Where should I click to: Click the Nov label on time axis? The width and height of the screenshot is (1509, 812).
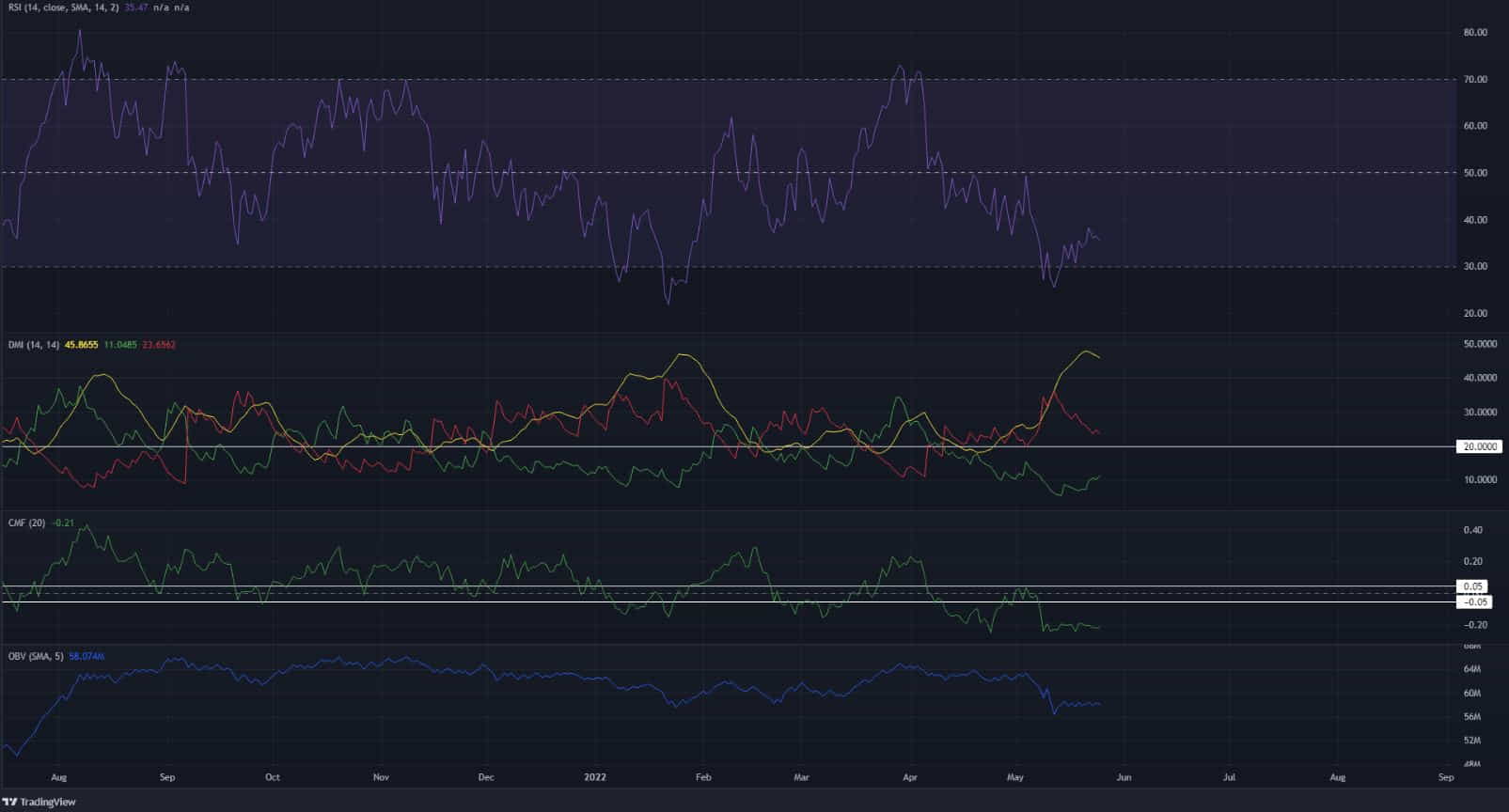[x=381, y=777]
